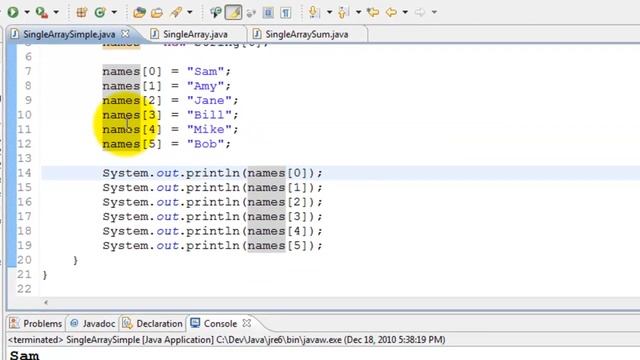Click line number 19 in the gutter

24,246
